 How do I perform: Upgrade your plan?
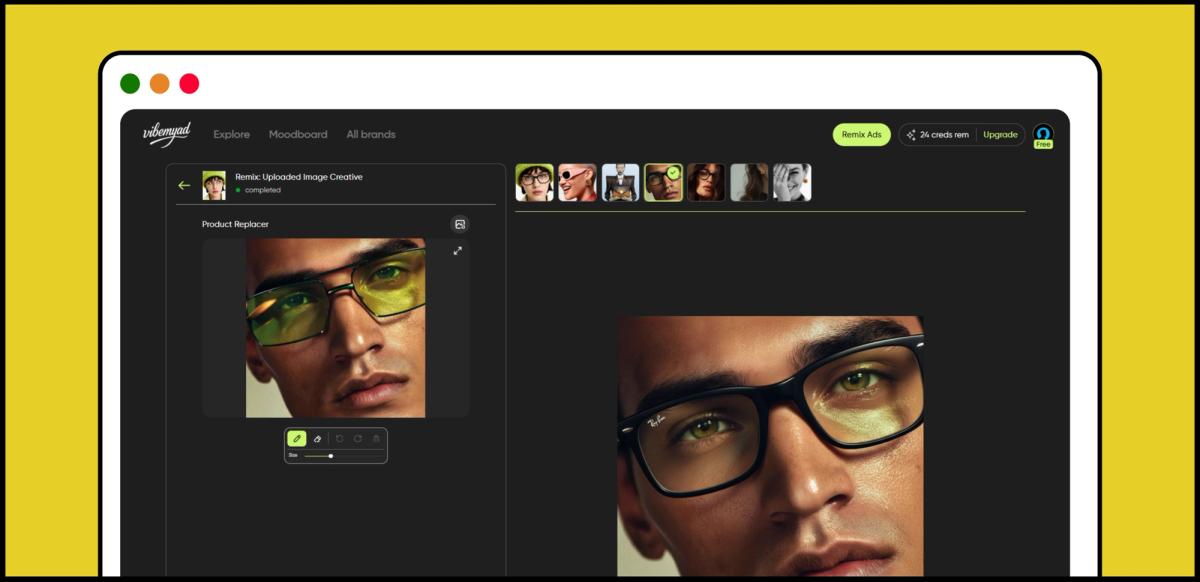(x=998, y=134)
